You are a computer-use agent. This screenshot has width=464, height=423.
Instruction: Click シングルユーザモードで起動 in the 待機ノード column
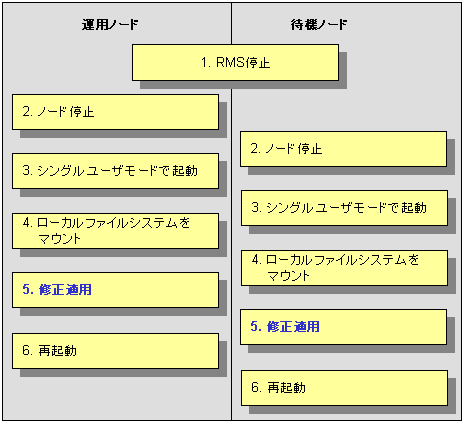[x=344, y=208]
